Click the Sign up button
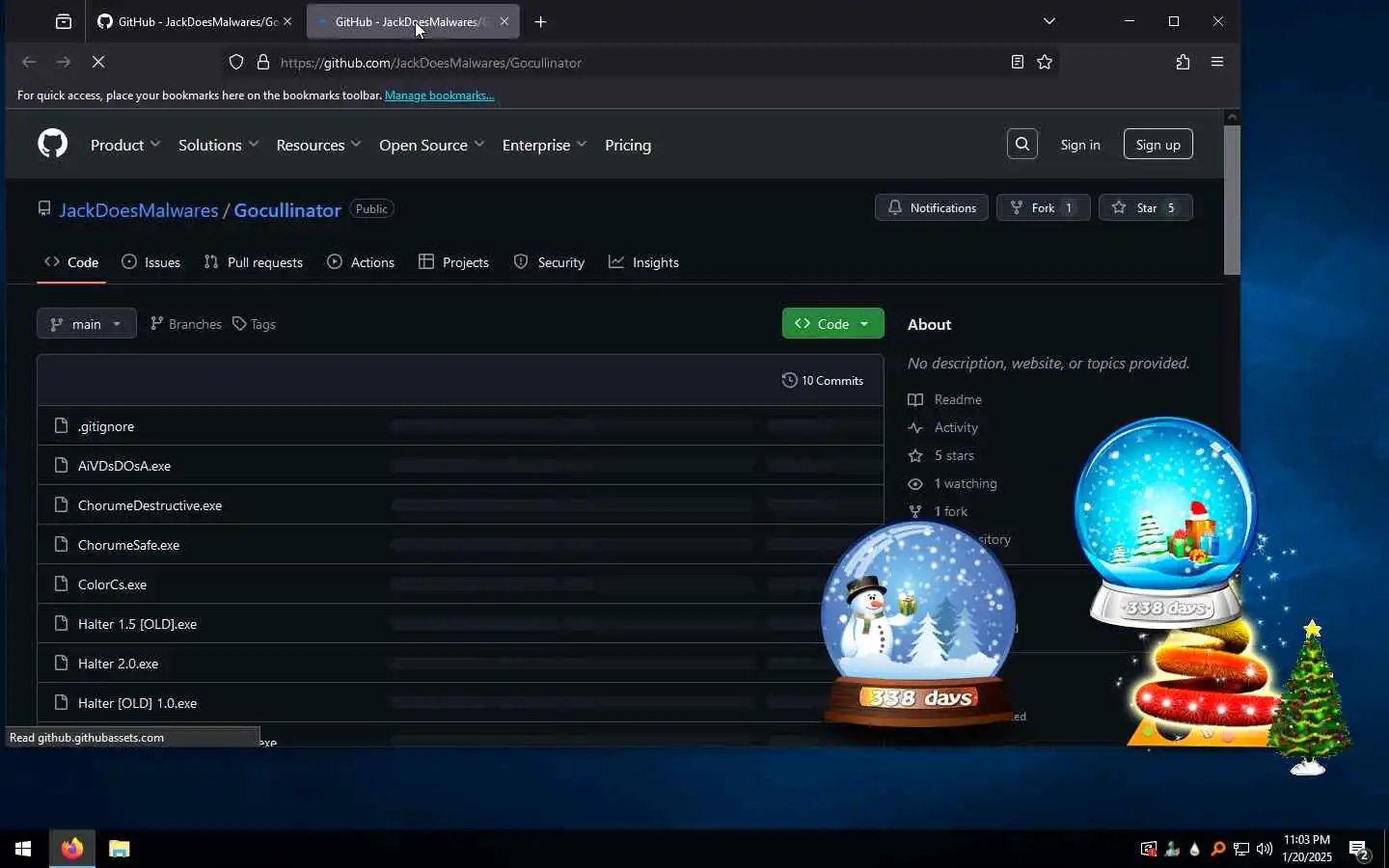 (x=1158, y=145)
